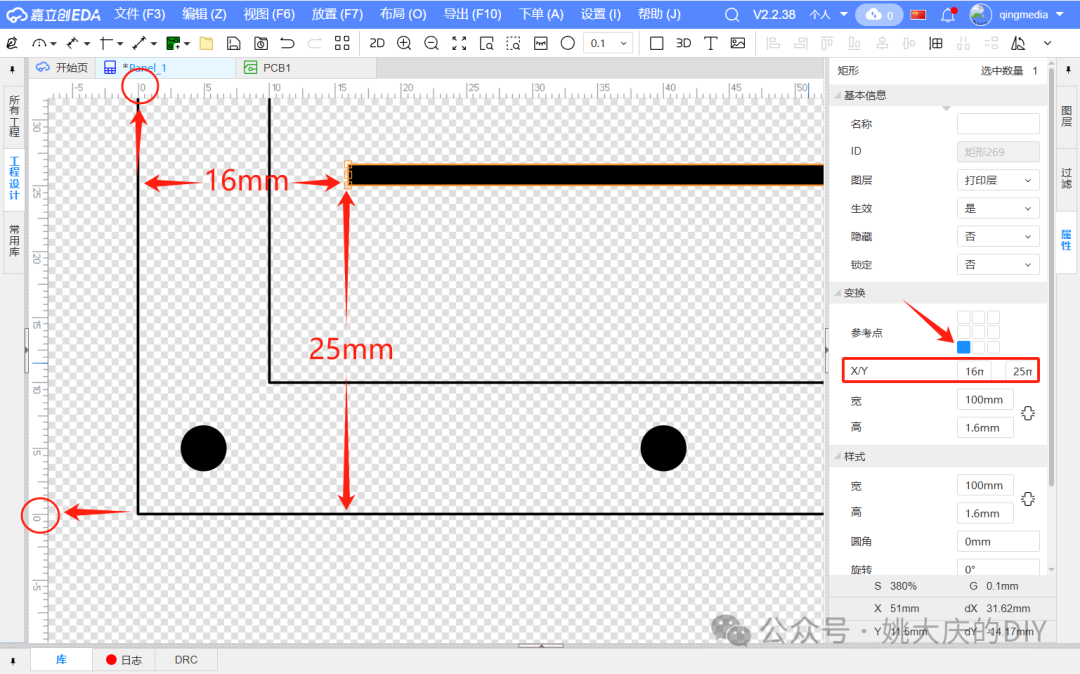Open the notification bell
The width and height of the screenshot is (1080, 674).
click(948, 14)
